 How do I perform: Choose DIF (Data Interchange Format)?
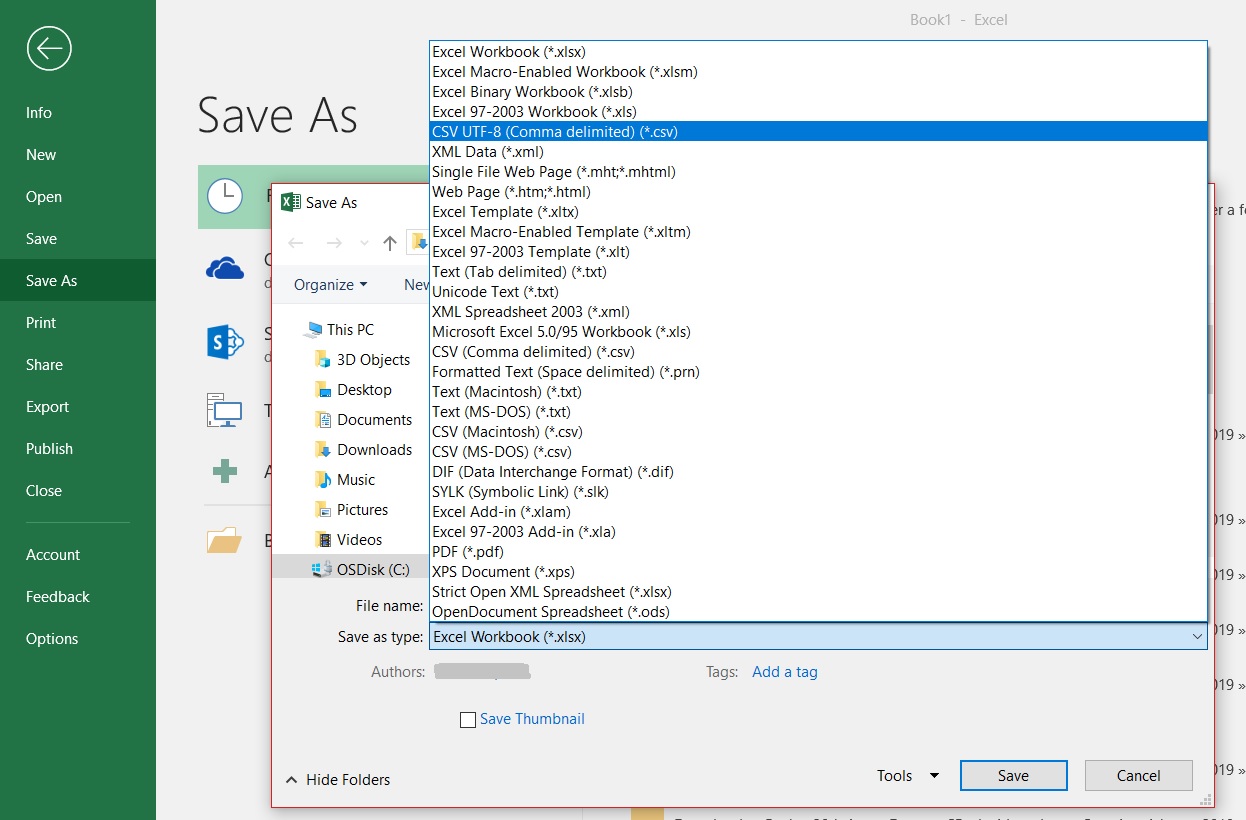pyautogui.click(x=818, y=471)
